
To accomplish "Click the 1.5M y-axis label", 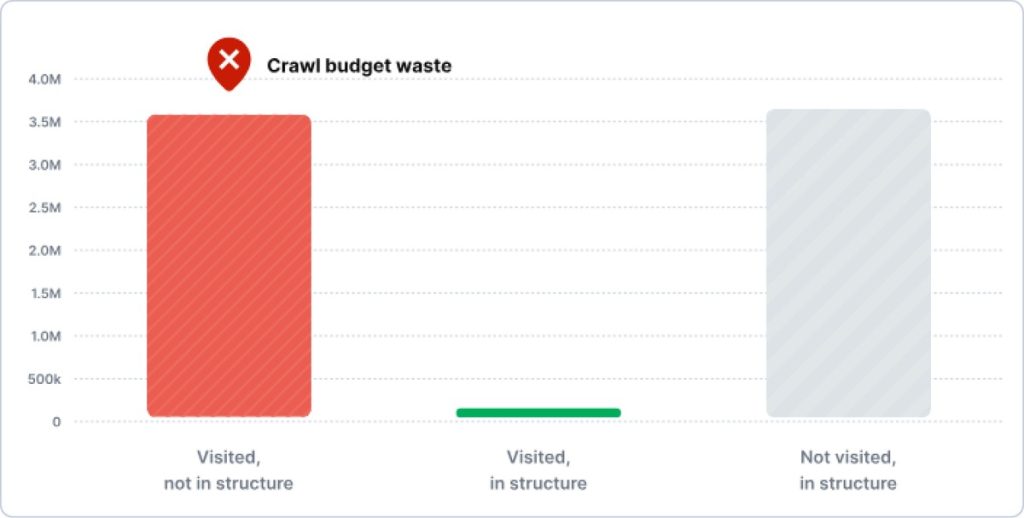I will click(44, 293).
